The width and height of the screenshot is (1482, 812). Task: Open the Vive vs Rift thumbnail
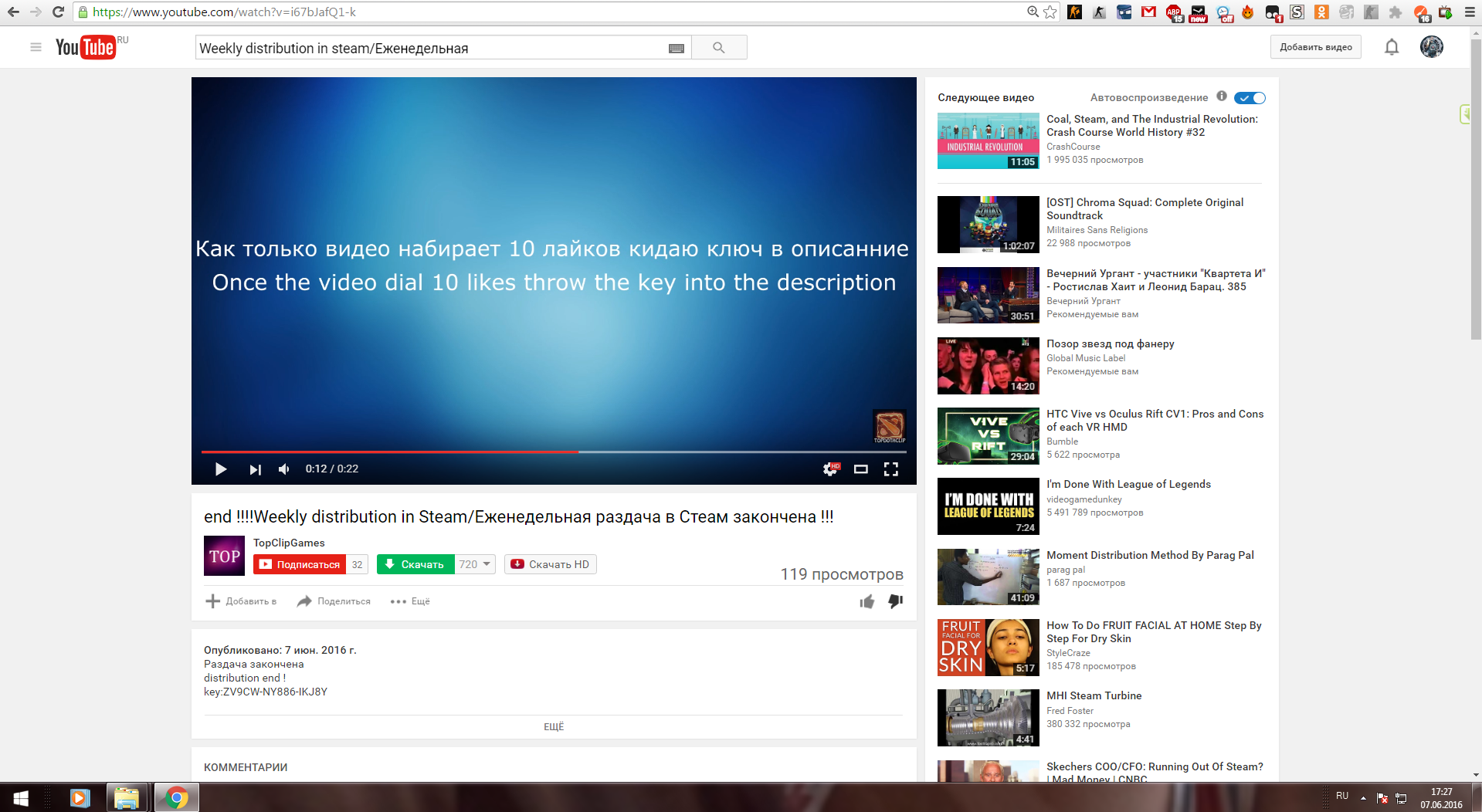point(989,436)
